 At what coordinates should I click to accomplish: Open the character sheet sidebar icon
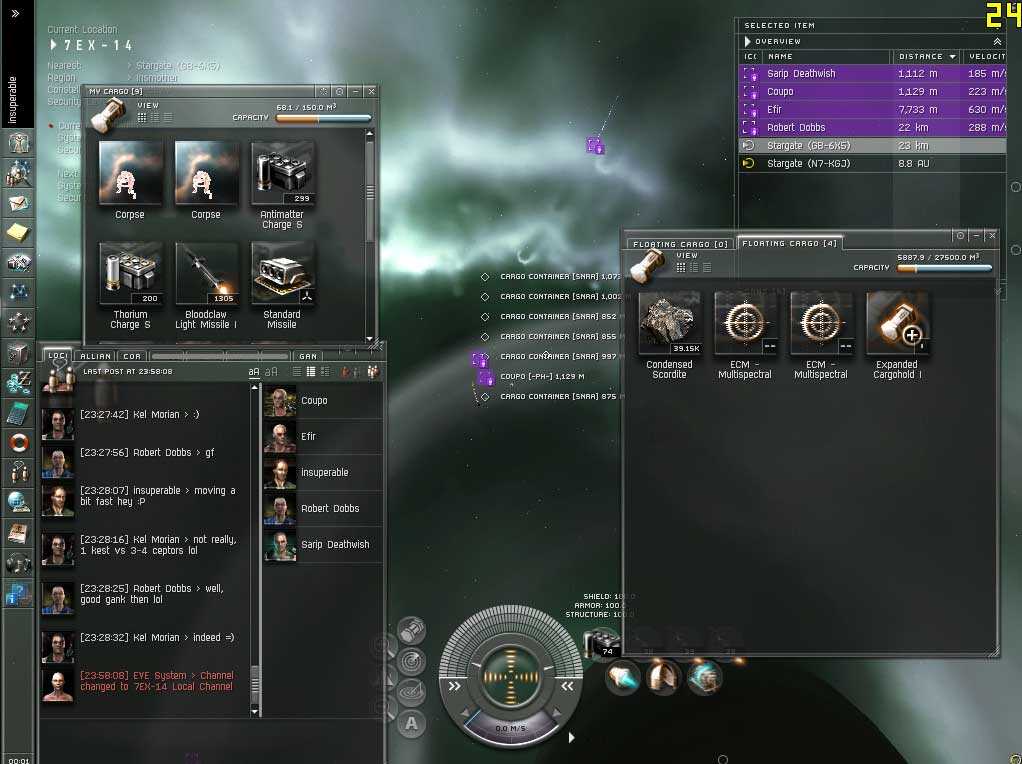(x=18, y=141)
